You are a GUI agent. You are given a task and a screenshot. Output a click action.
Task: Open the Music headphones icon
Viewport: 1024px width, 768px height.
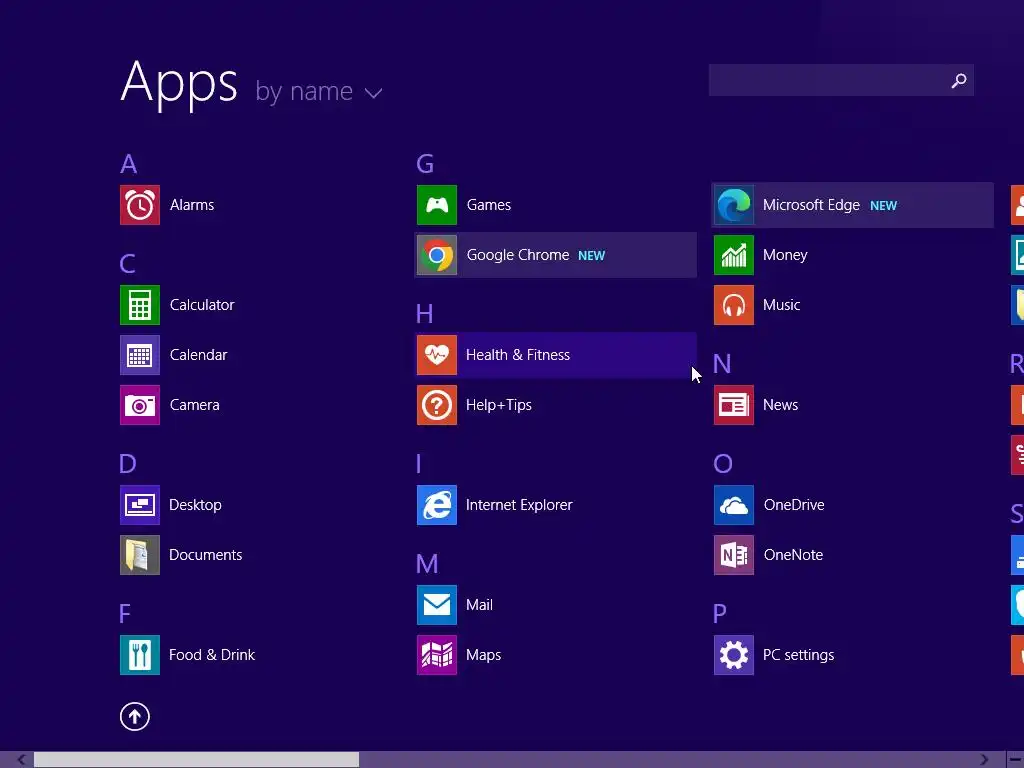click(x=734, y=305)
